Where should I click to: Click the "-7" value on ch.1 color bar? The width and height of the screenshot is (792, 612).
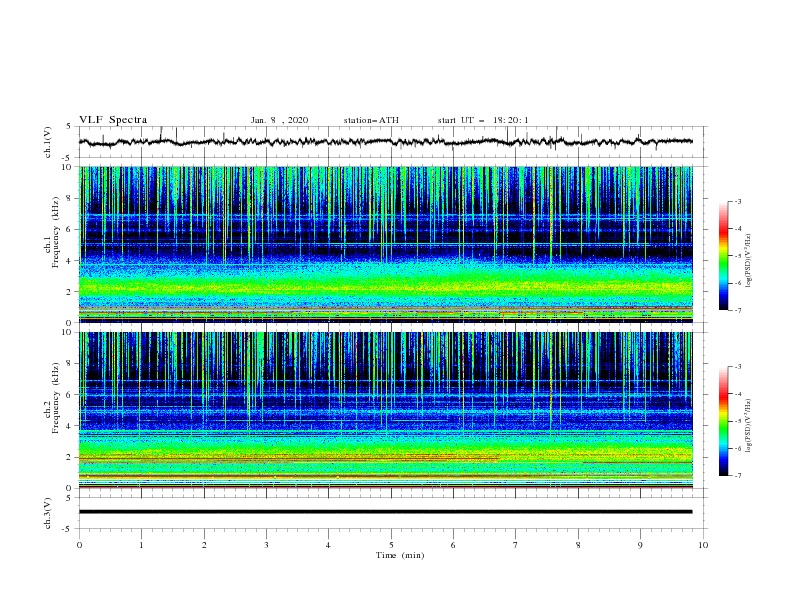(737, 311)
